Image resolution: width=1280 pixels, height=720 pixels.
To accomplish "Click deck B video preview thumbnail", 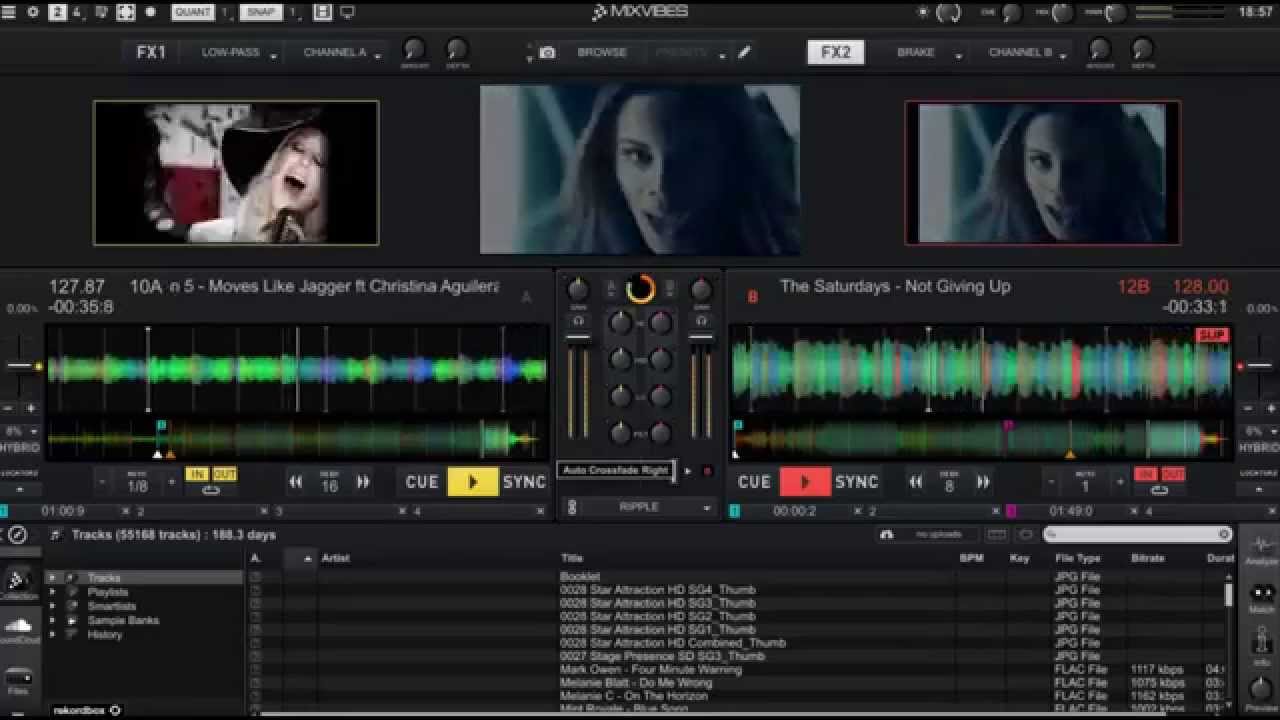I will (1042, 172).
